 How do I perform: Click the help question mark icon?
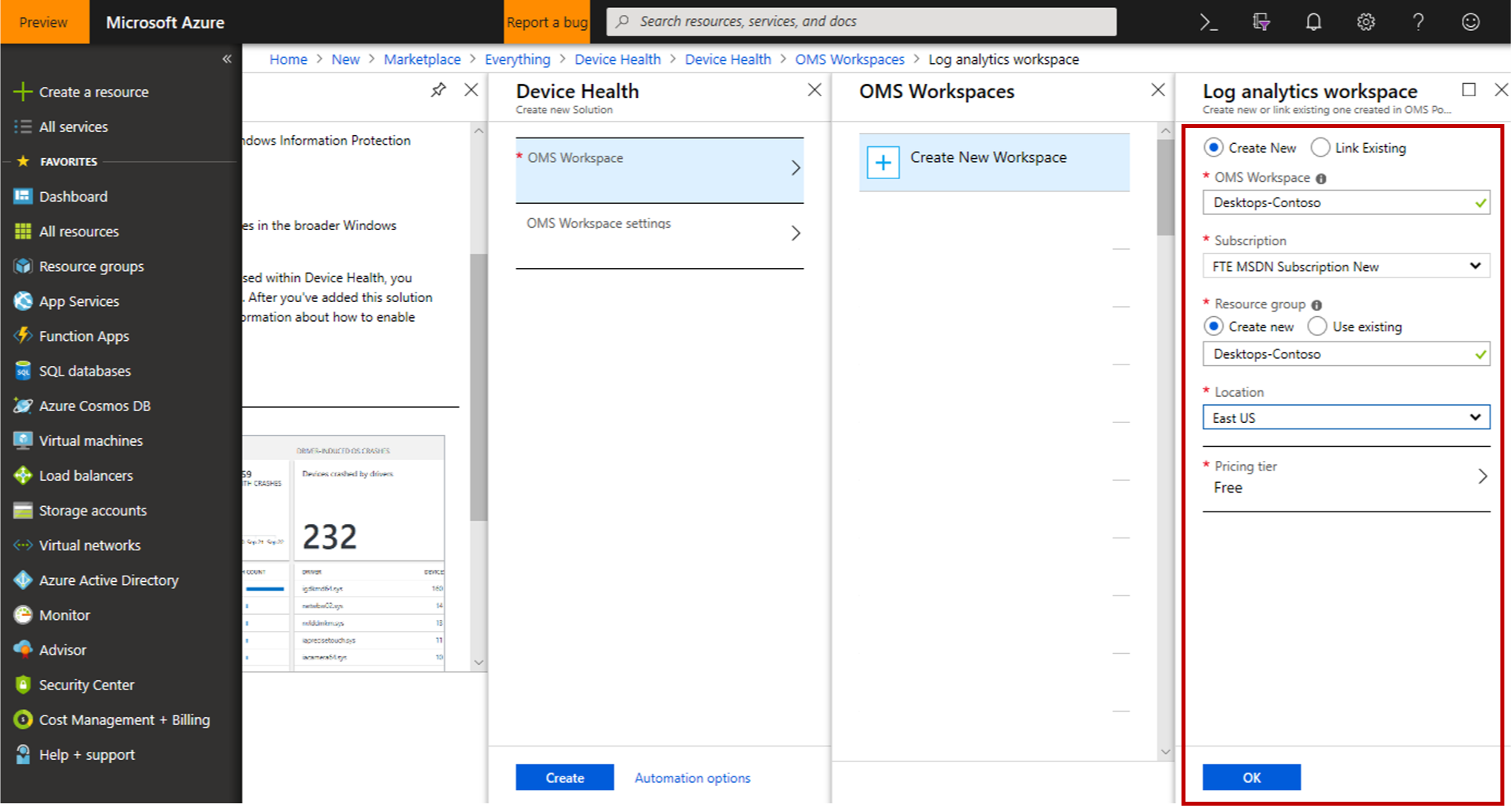(1418, 22)
